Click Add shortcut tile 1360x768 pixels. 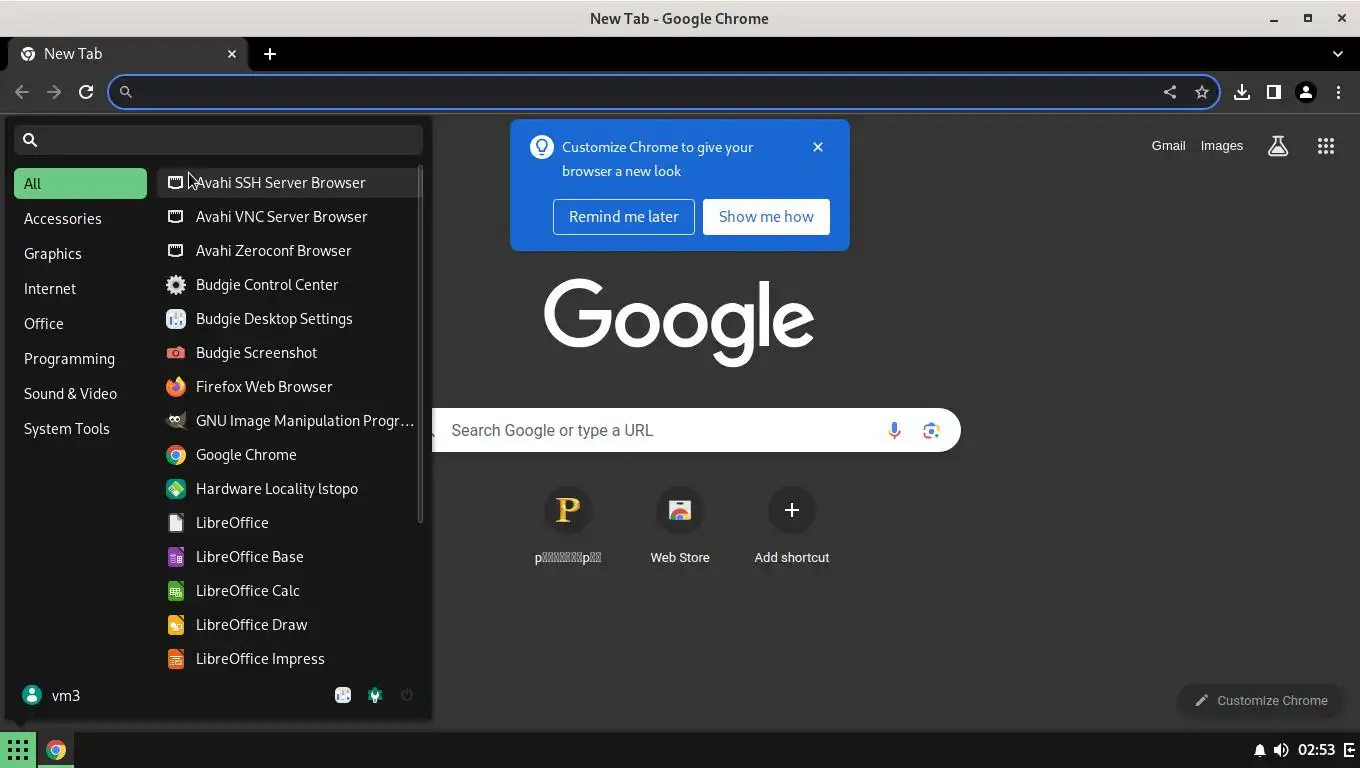coord(791,527)
